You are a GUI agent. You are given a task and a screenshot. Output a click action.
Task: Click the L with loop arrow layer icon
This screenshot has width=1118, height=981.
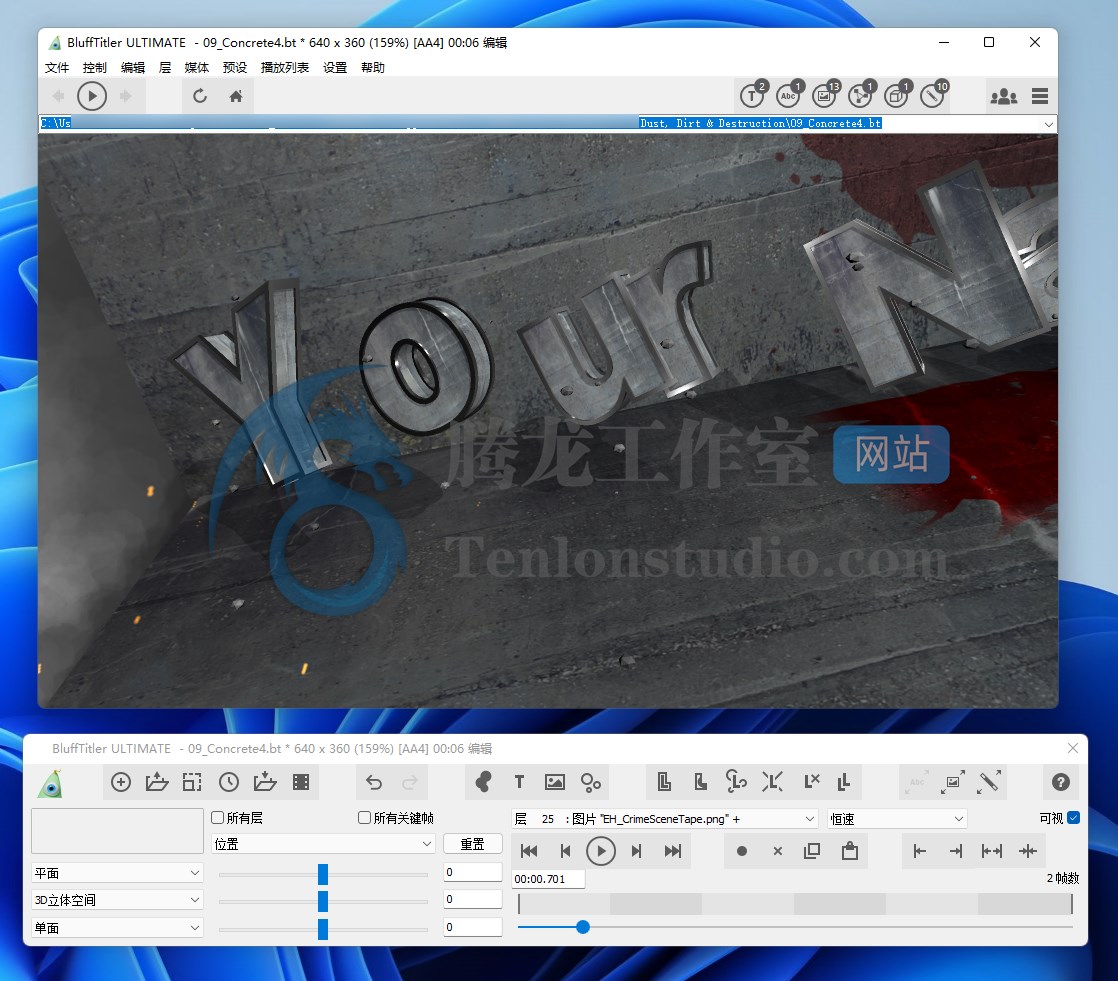pyautogui.click(x=736, y=782)
